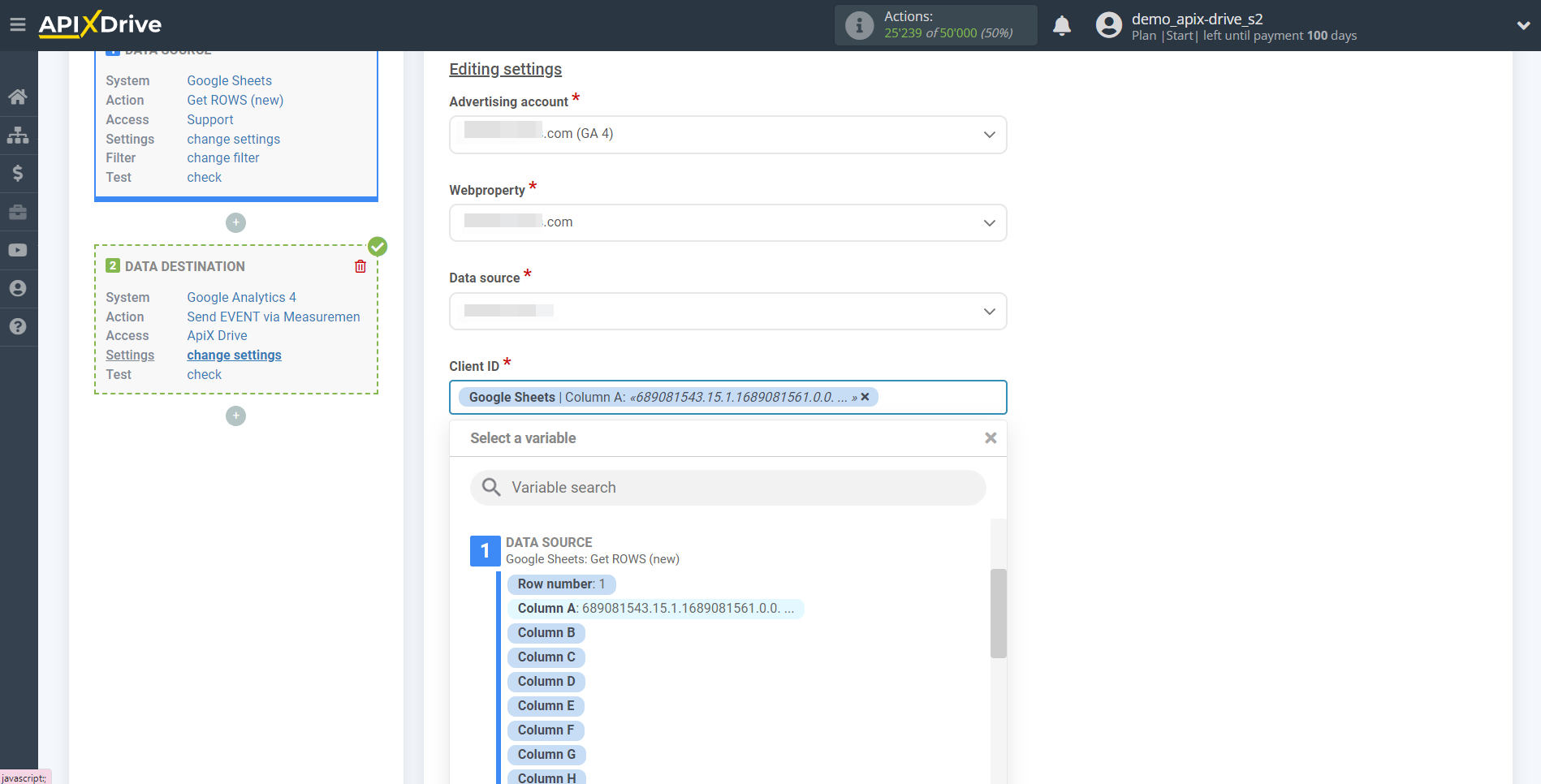
Task: Click check under Data Destination Test
Action: [204, 374]
